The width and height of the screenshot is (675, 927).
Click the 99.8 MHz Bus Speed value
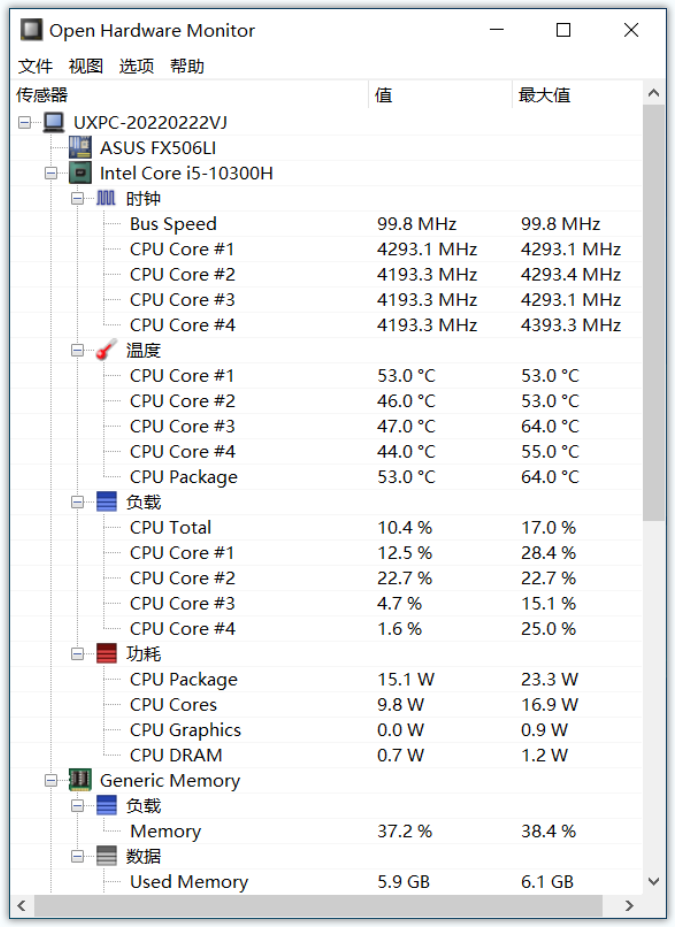(417, 223)
